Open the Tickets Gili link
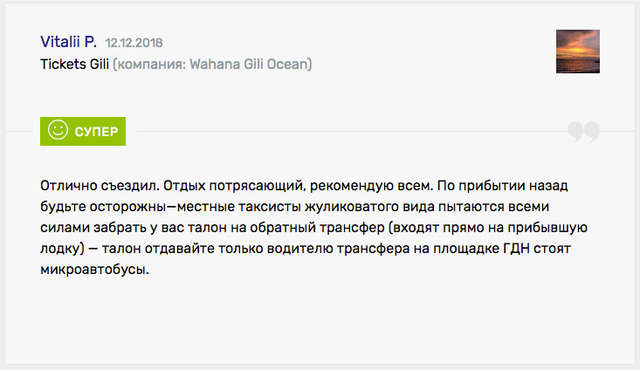Viewport: 640px width, 370px height. click(x=74, y=64)
